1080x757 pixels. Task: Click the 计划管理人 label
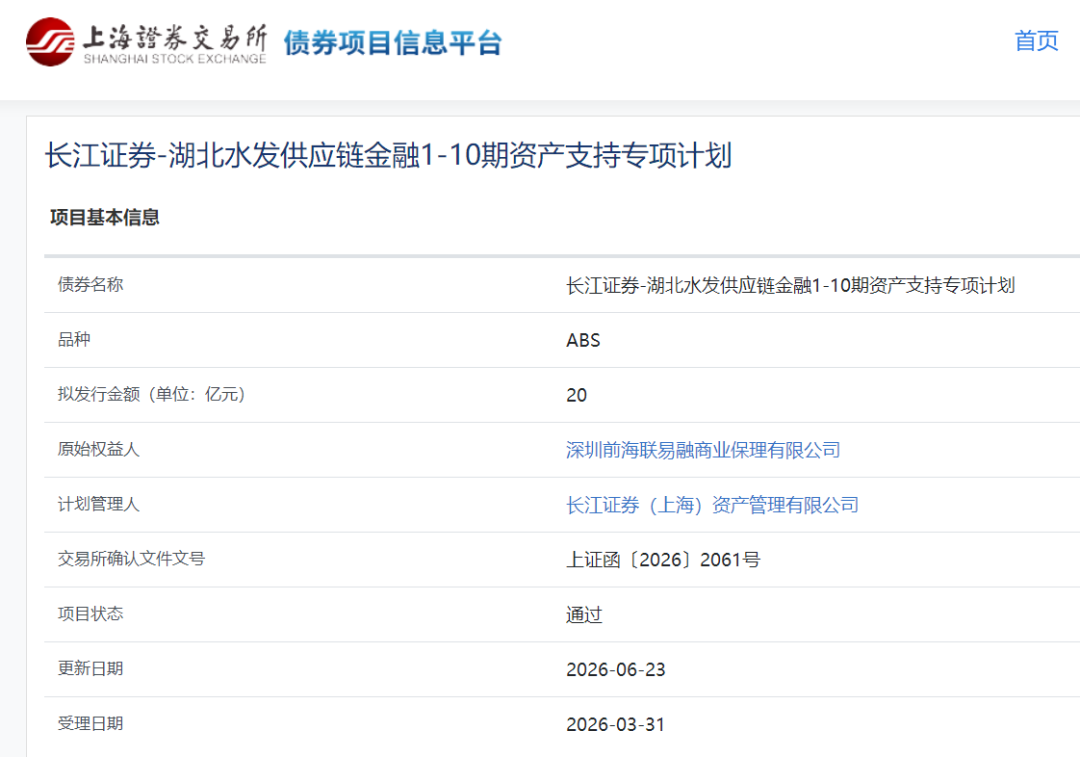[98, 505]
